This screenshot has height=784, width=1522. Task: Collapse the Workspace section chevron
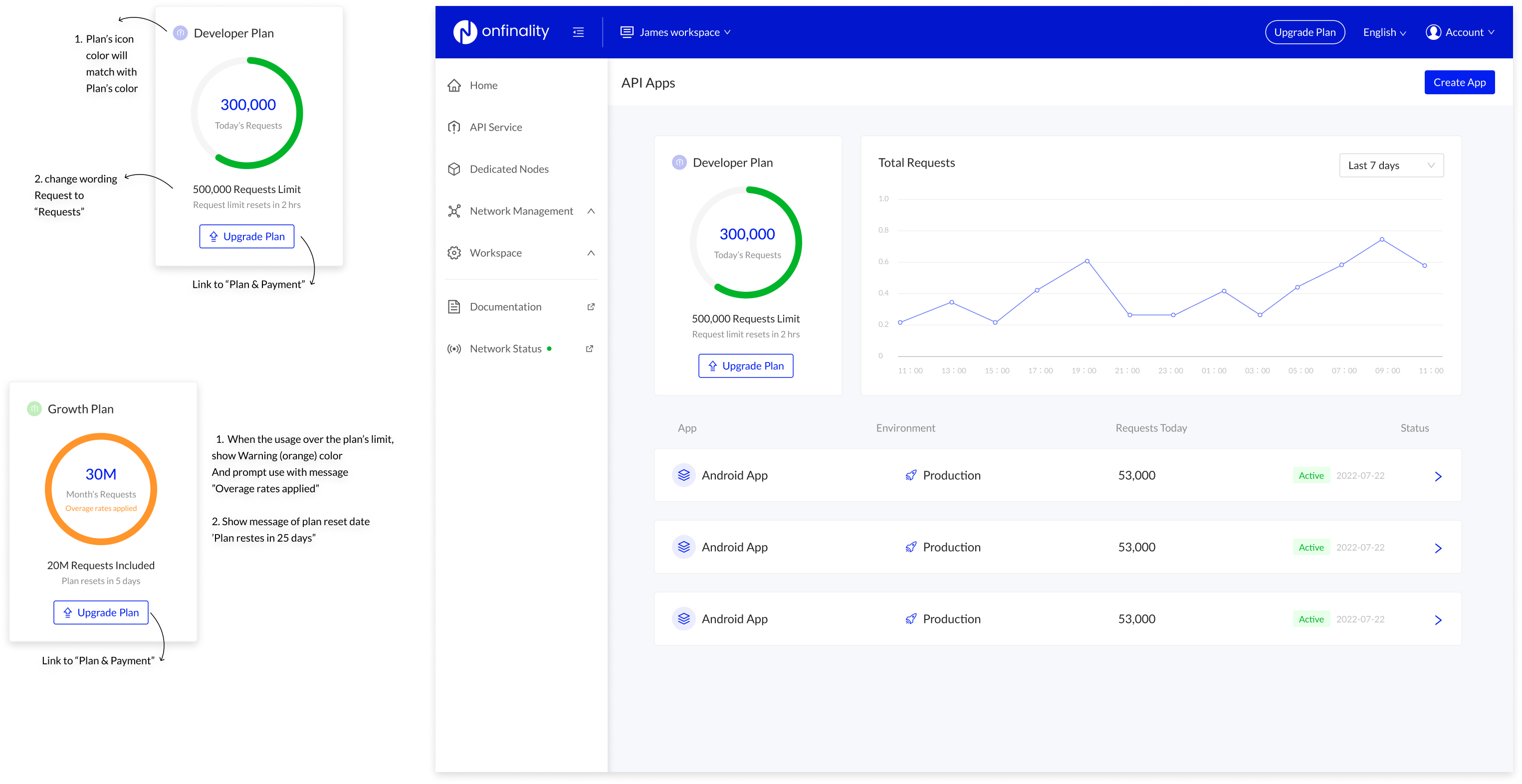click(590, 253)
